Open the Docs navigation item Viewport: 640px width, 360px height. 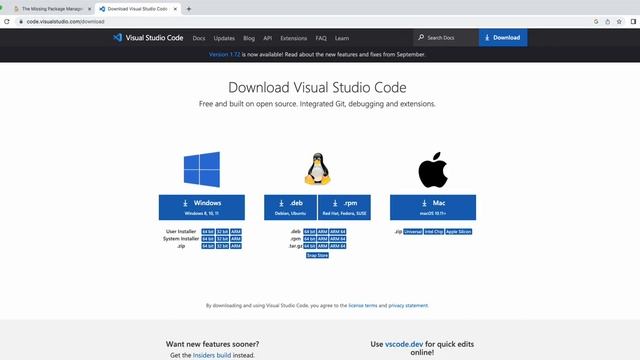[x=199, y=38]
